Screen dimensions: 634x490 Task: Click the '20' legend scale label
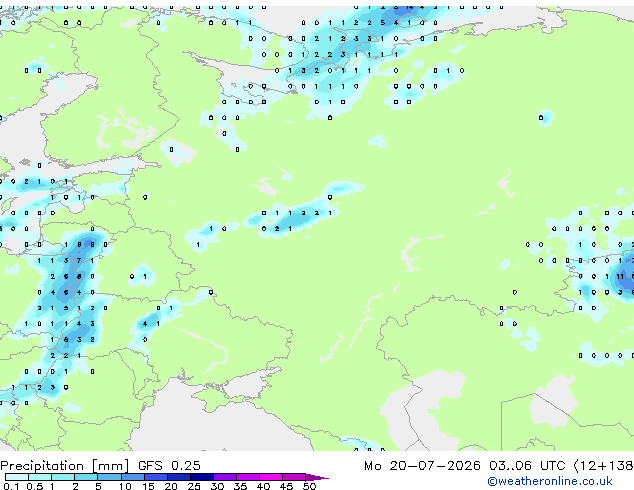(x=171, y=486)
